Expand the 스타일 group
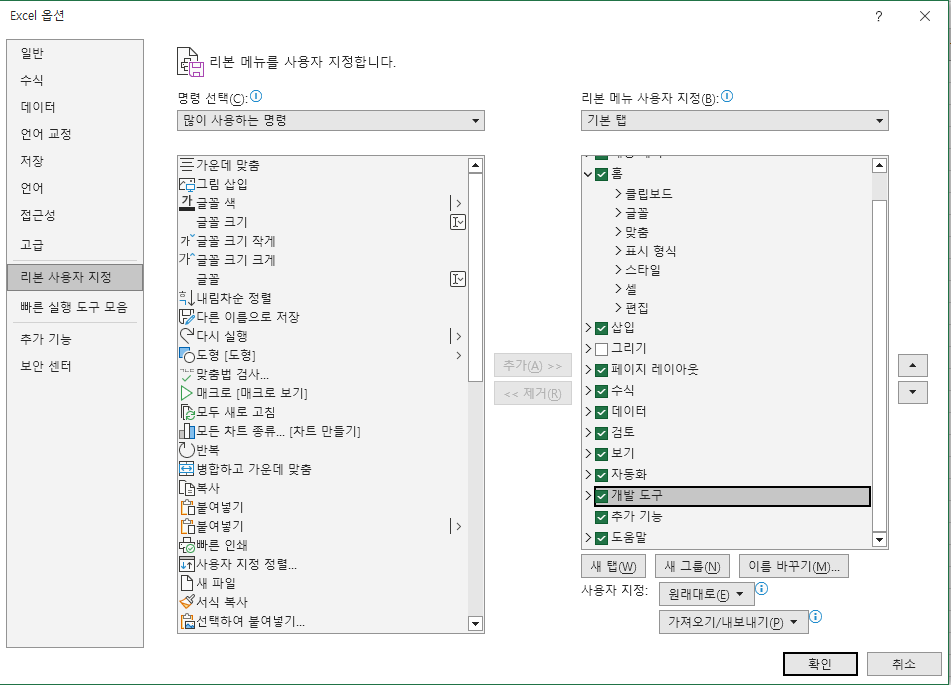 618,269
